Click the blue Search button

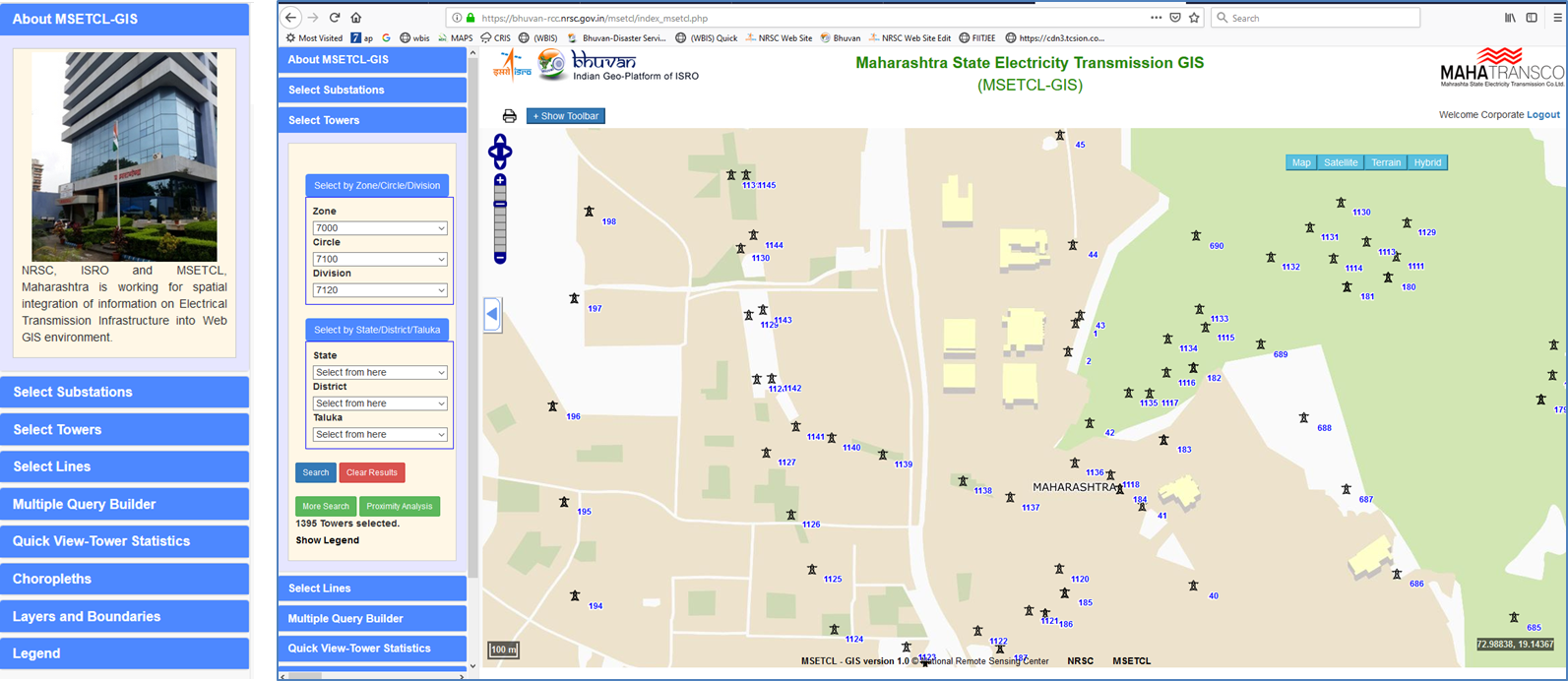coord(316,472)
